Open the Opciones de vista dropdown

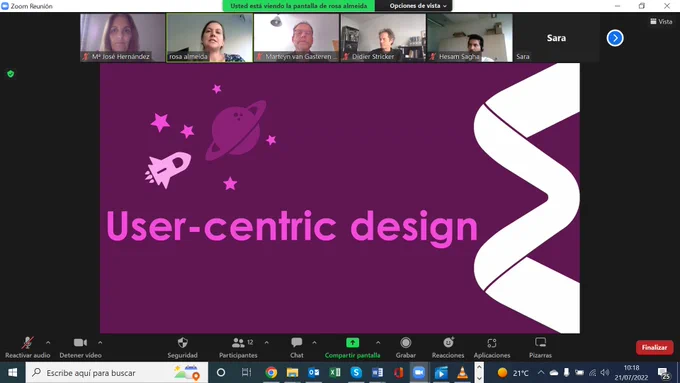point(418,6)
